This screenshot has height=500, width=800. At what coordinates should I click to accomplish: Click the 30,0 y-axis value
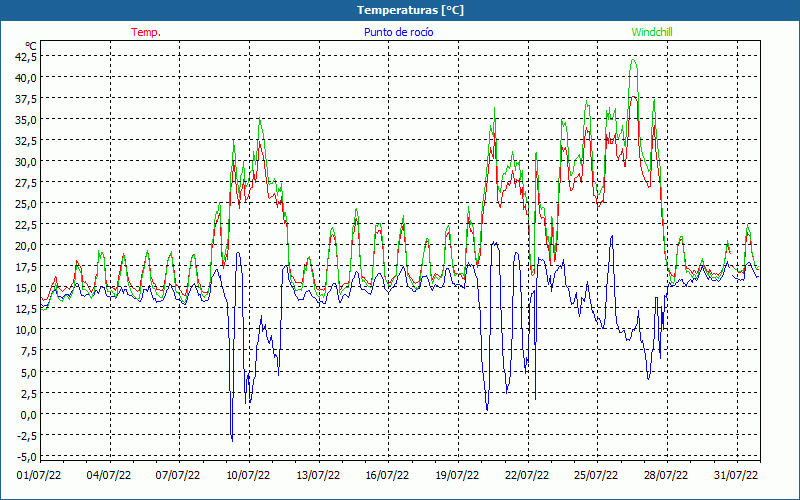(x=26, y=162)
